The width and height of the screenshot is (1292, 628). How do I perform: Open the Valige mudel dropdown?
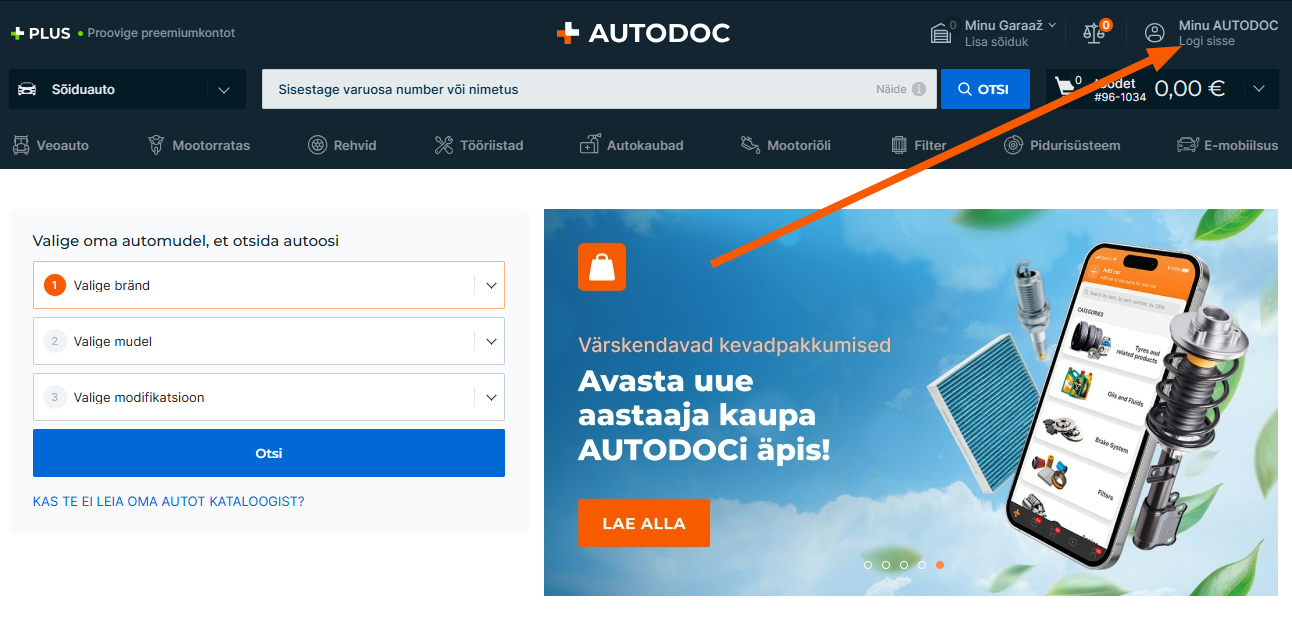pyautogui.click(x=269, y=341)
